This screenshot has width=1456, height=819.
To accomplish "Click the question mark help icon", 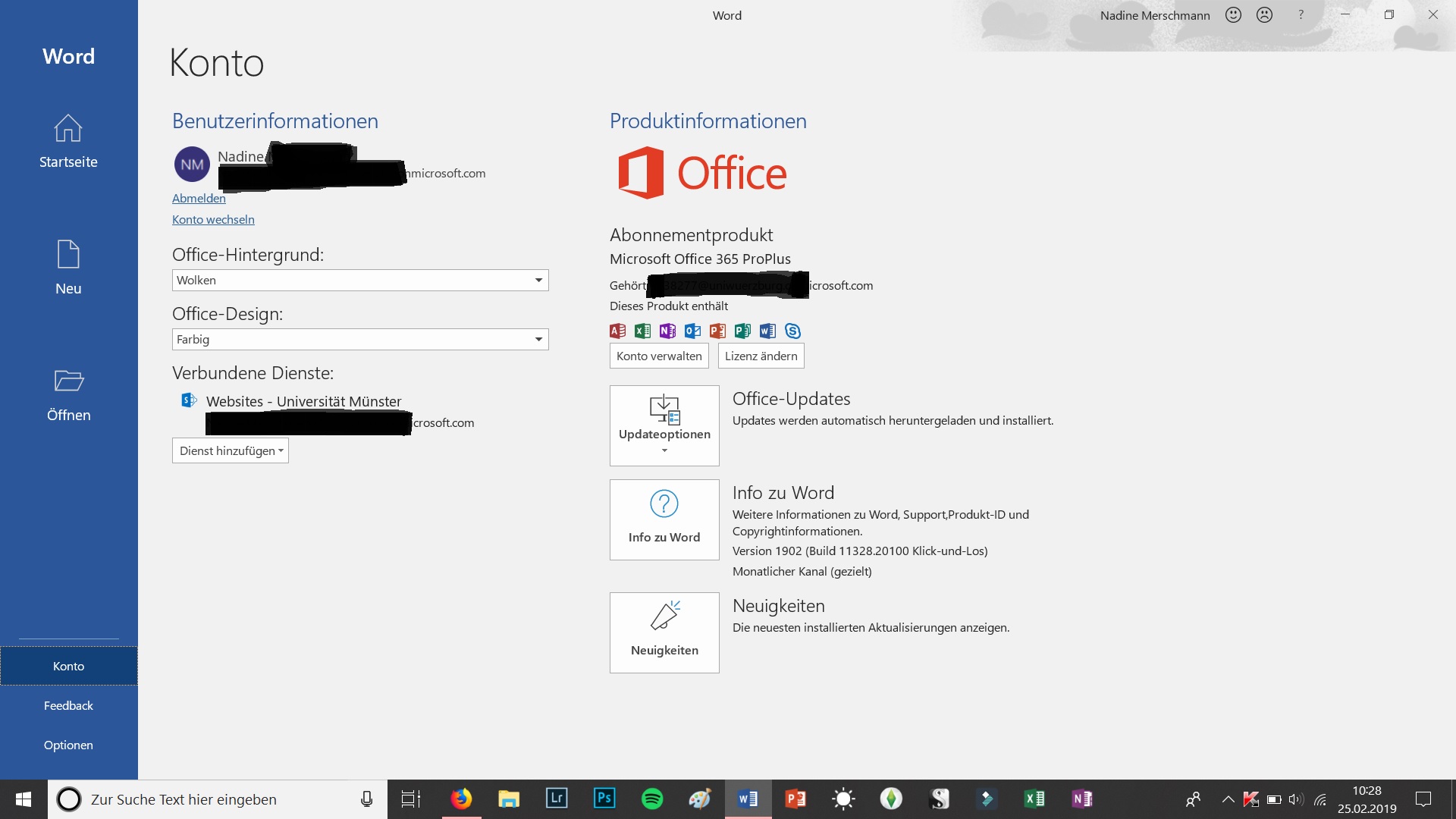I will click(x=1301, y=15).
